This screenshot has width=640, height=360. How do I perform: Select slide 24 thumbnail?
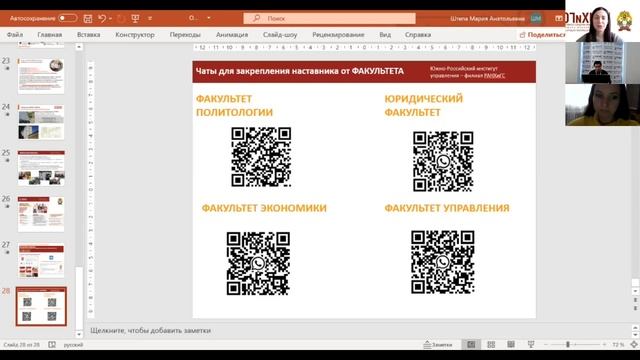point(41,122)
